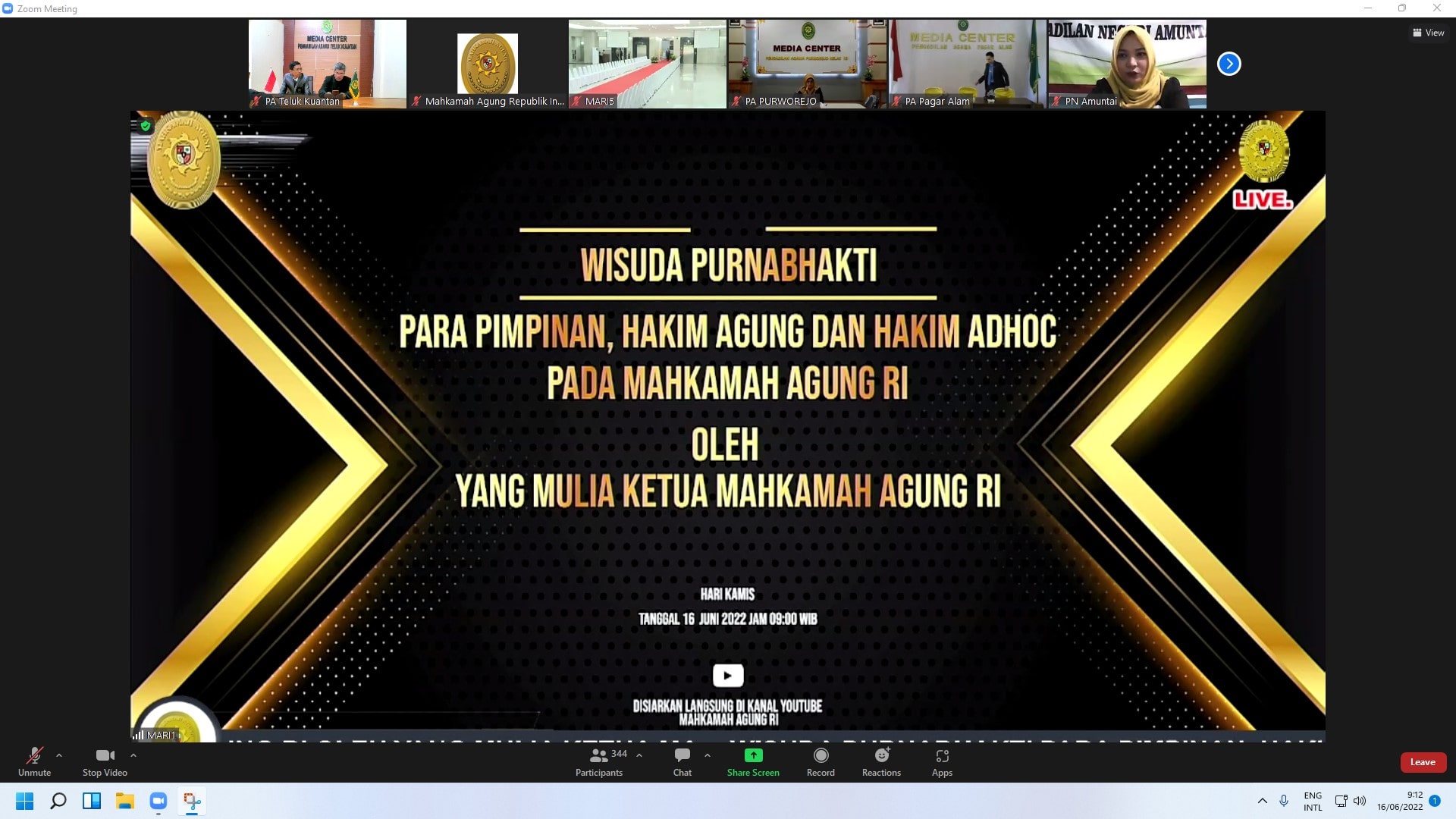1456x819 pixels.
Task: Click microphone indicator in system tray
Action: tap(1284, 801)
